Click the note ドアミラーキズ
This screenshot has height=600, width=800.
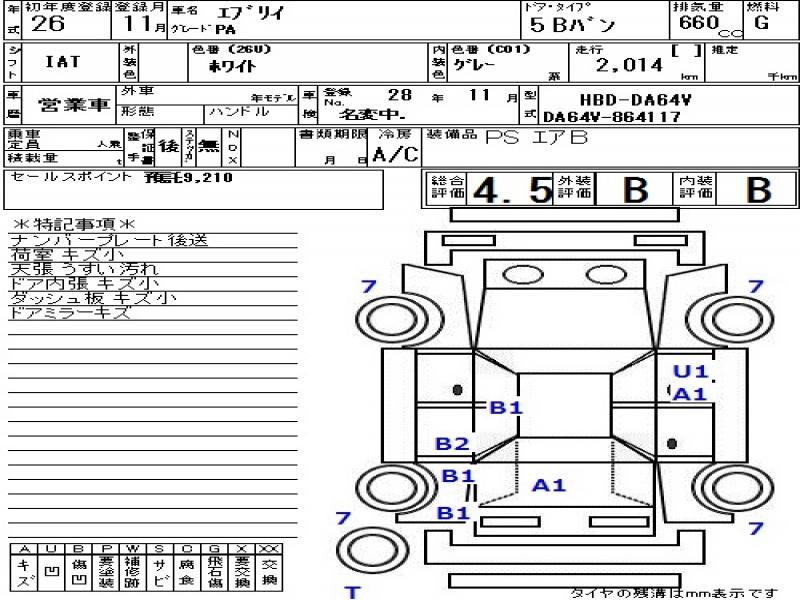(69, 312)
